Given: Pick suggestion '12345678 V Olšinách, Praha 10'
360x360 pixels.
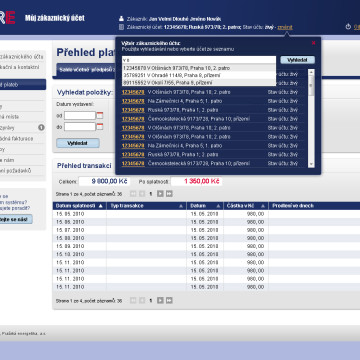Looking at the screenshot, I should coord(199,68).
